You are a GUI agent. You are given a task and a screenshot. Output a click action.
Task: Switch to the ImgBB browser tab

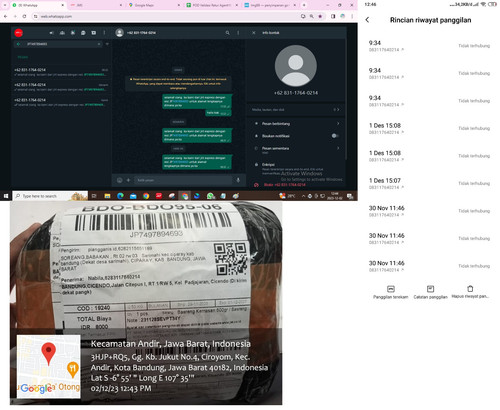pos(270,5)
